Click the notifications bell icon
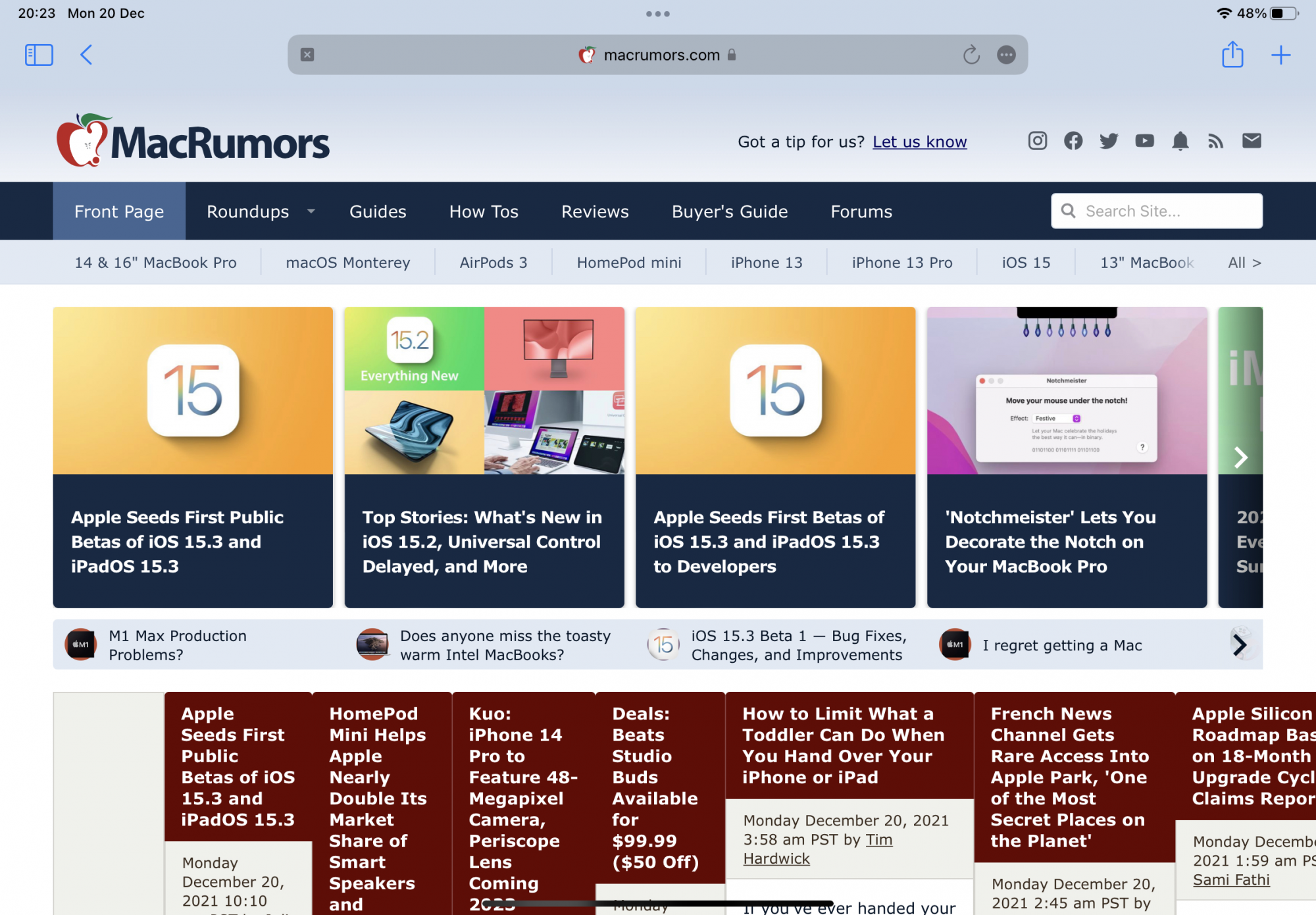This screenshot has width=1316, height=915. pos(1180,141)
